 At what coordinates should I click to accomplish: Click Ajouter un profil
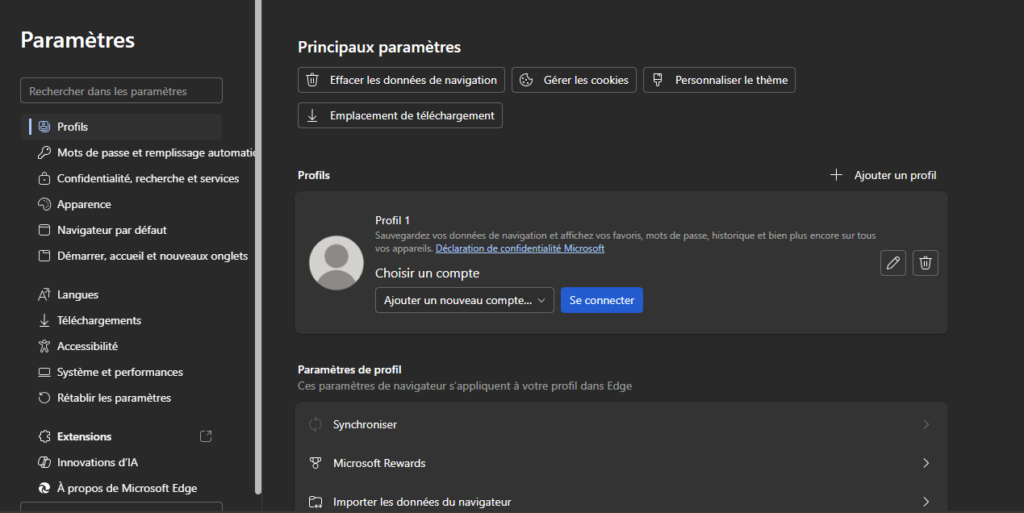tap(883, 175)
